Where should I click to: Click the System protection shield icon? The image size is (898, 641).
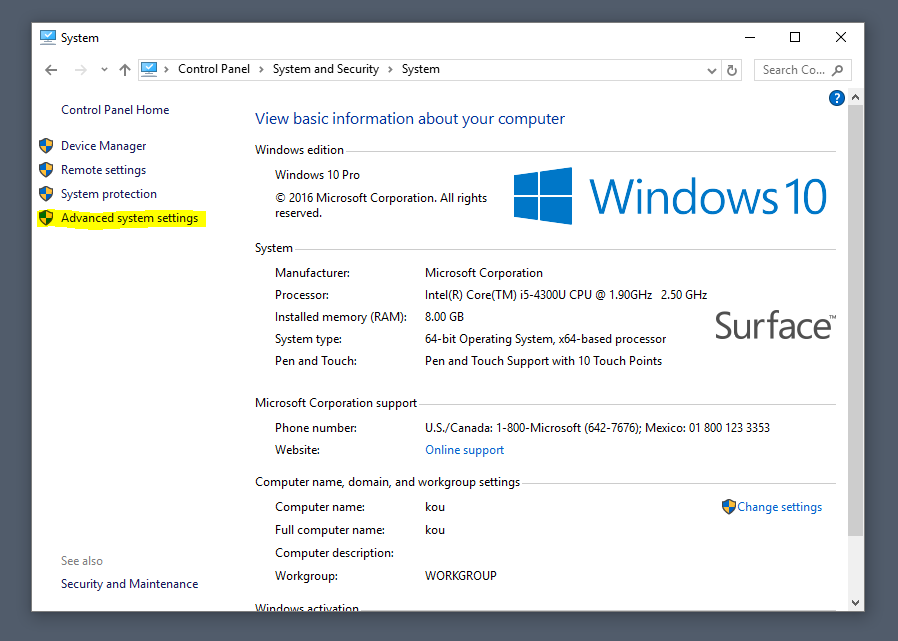pos(46,194)
